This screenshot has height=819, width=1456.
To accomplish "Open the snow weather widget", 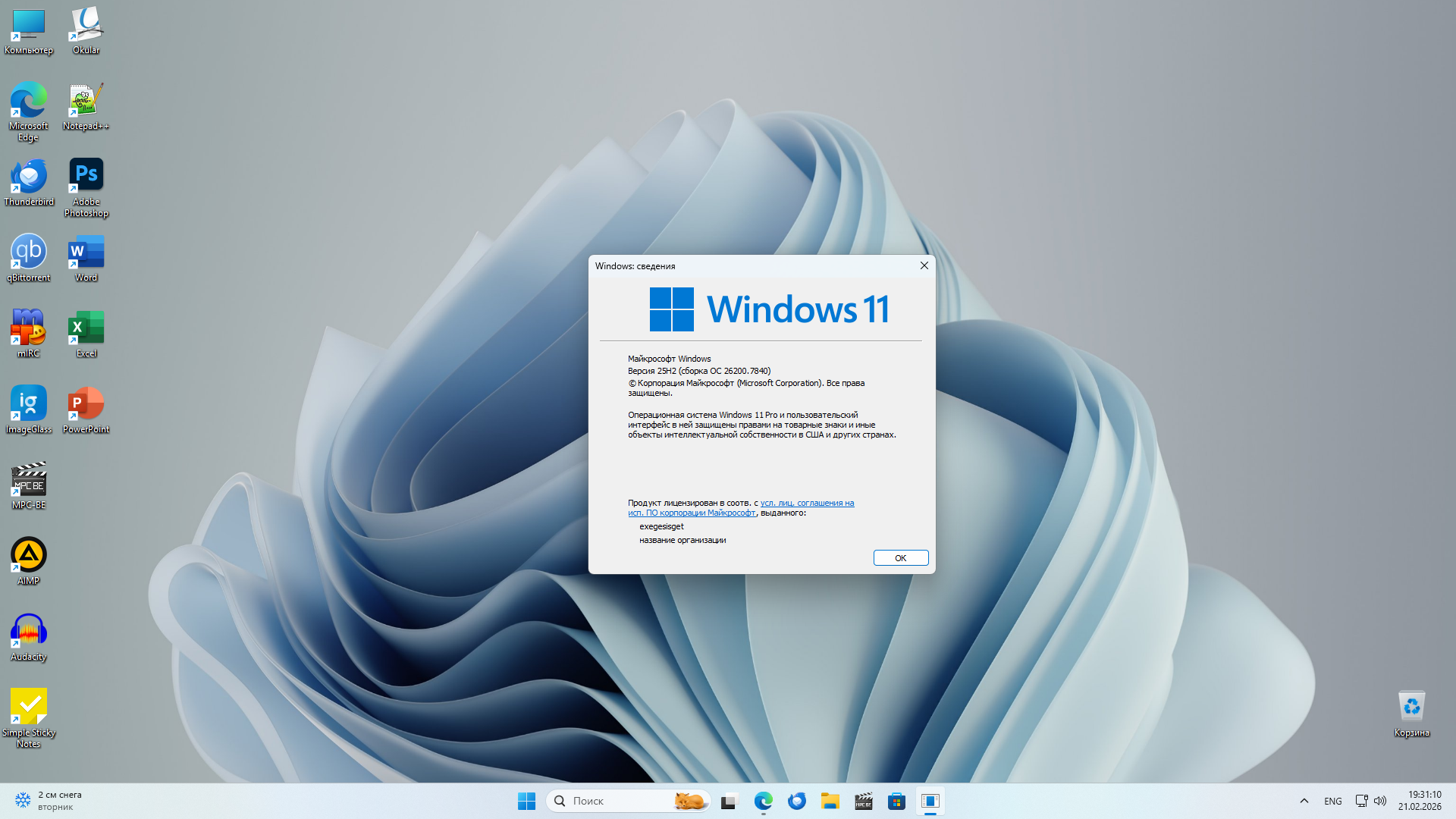I will (x=49, y=801).
